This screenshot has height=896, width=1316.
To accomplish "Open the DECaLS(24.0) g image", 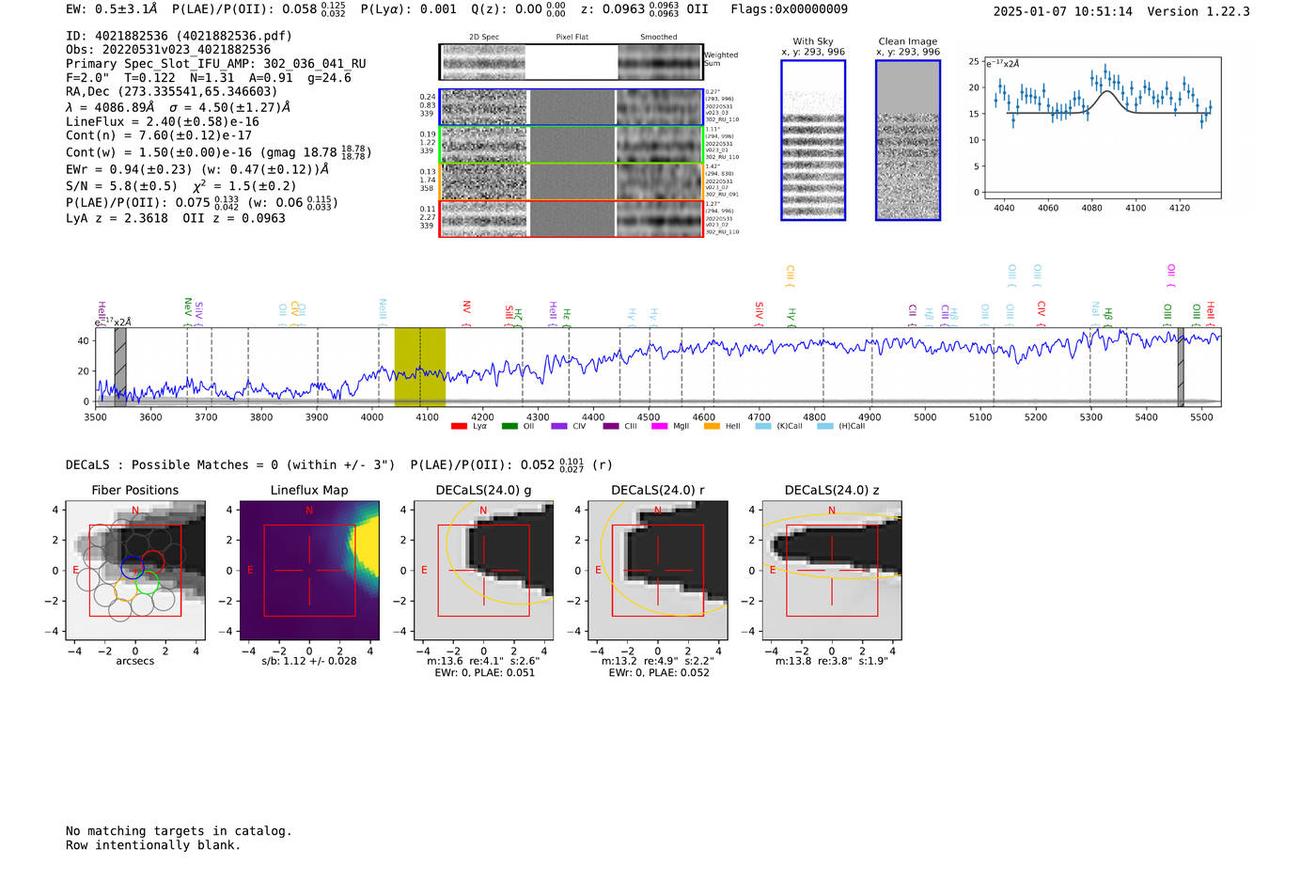I will coord(483,570).
